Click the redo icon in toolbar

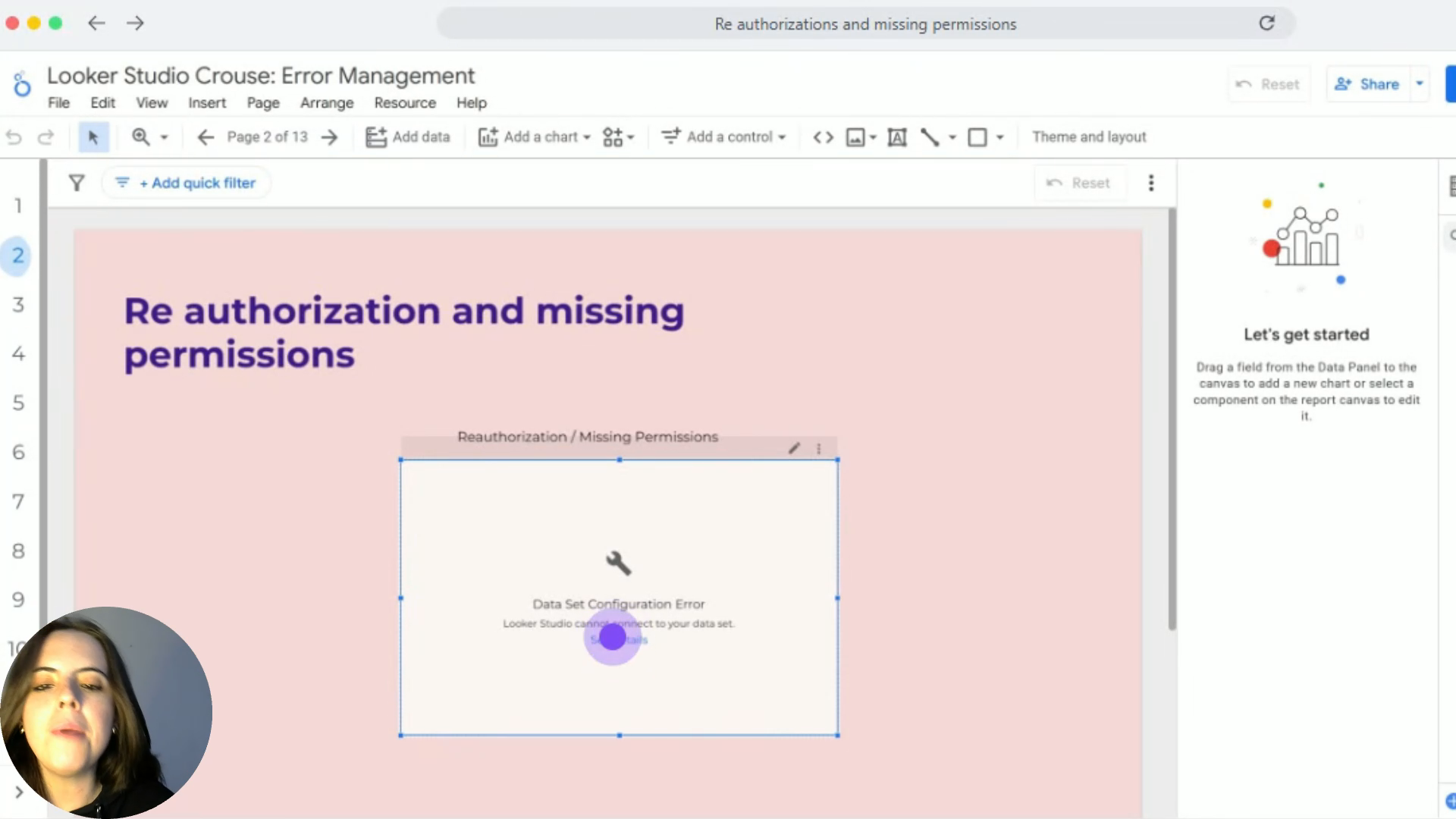pos(46,137)
